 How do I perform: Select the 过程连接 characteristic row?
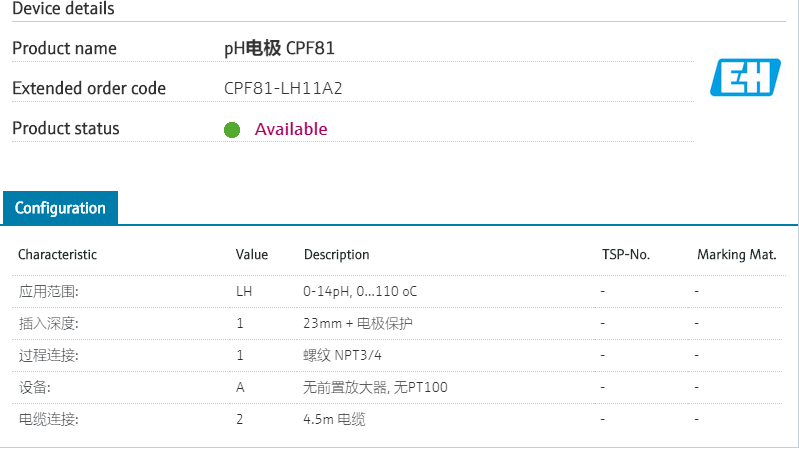48,355
